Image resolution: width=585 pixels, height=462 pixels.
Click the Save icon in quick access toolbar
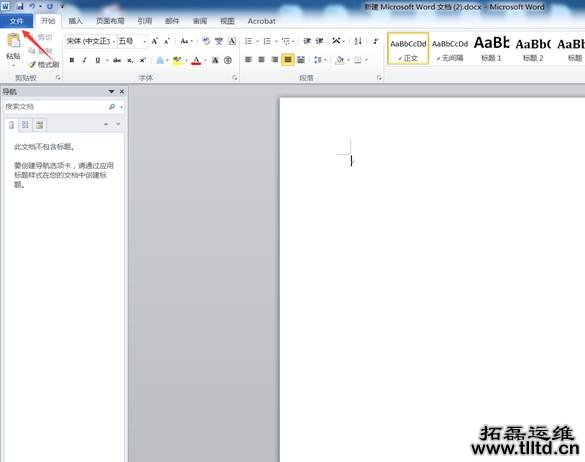click(20, 6)
